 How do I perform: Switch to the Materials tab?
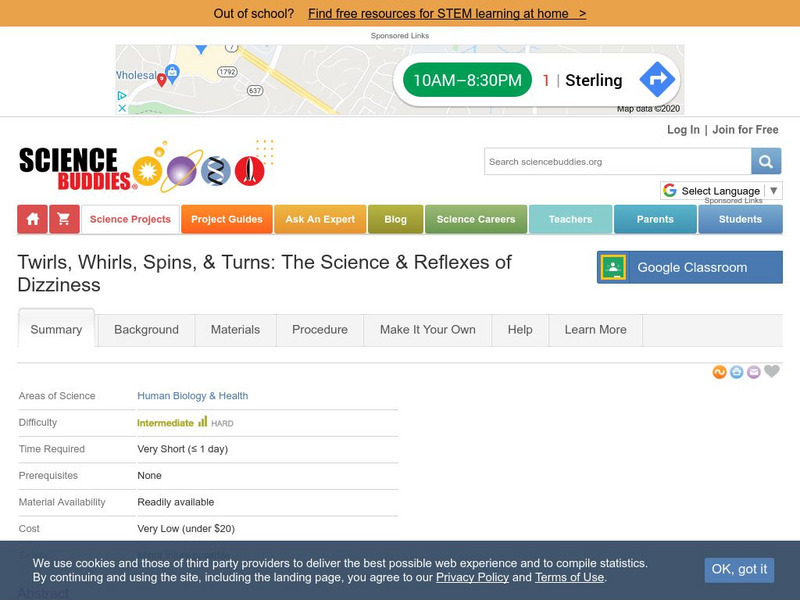click(x=235, y=330)
